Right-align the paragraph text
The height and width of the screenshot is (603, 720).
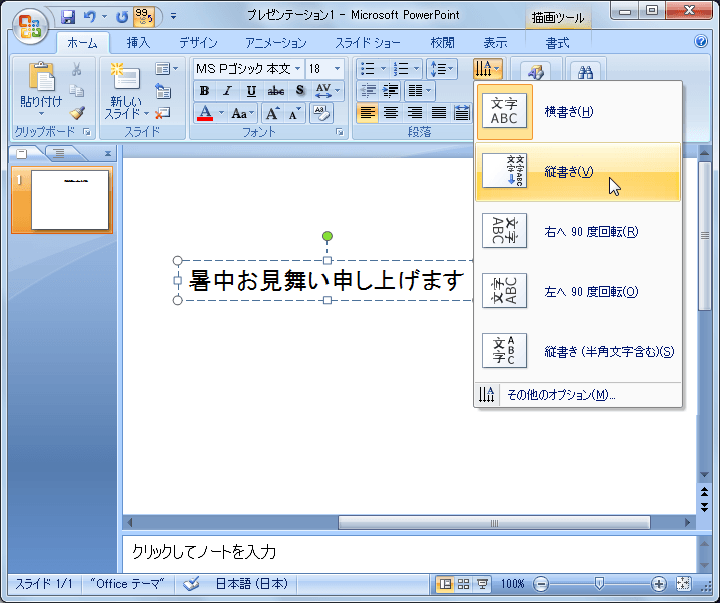click(415, 113)
